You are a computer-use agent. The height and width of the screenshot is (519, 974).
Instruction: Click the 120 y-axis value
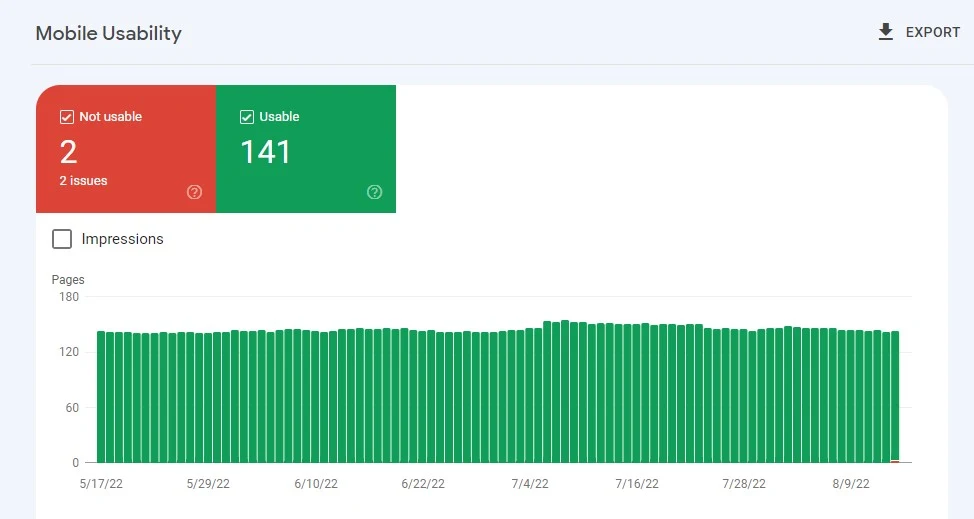pyautogui.click(x=69, y=352)
